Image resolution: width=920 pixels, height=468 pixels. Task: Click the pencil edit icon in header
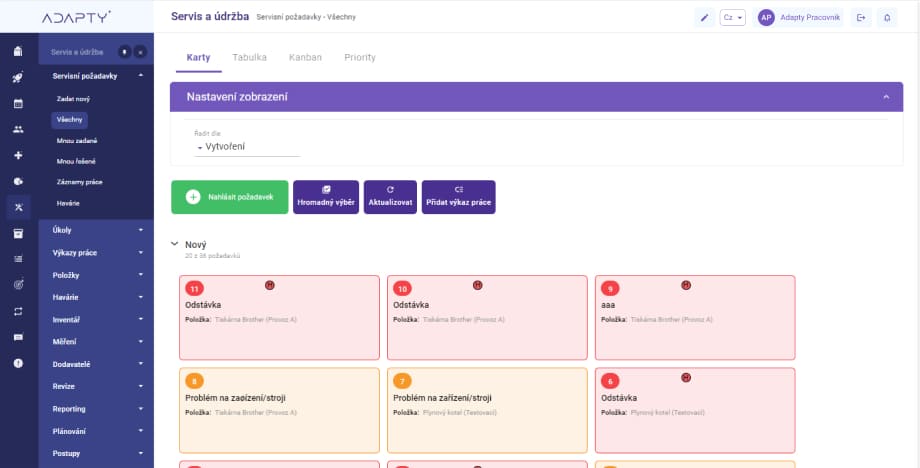(x=704, y=18)
